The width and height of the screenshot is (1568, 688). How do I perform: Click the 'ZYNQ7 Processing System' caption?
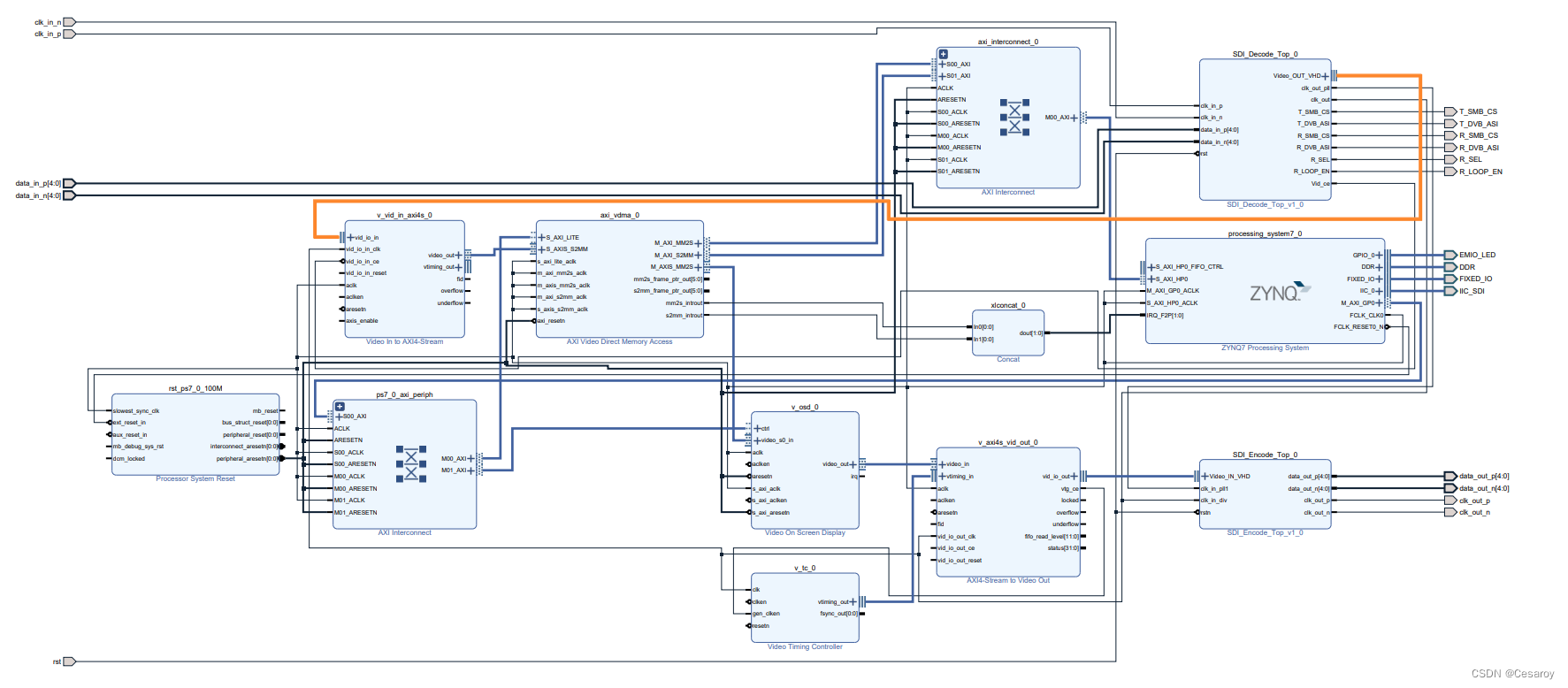pos(1265,348)
